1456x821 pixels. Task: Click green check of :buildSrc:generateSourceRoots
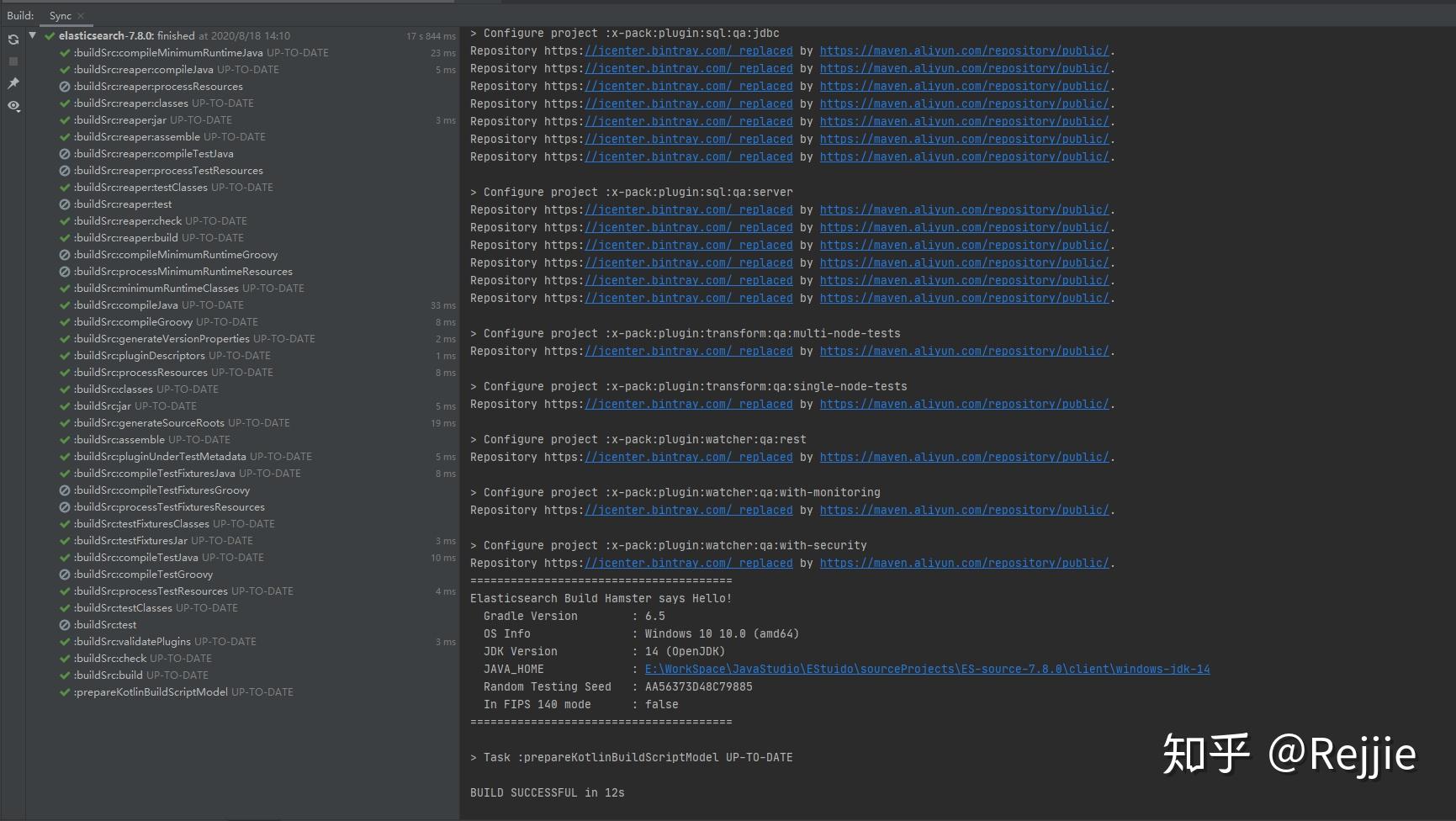point(65,423)
